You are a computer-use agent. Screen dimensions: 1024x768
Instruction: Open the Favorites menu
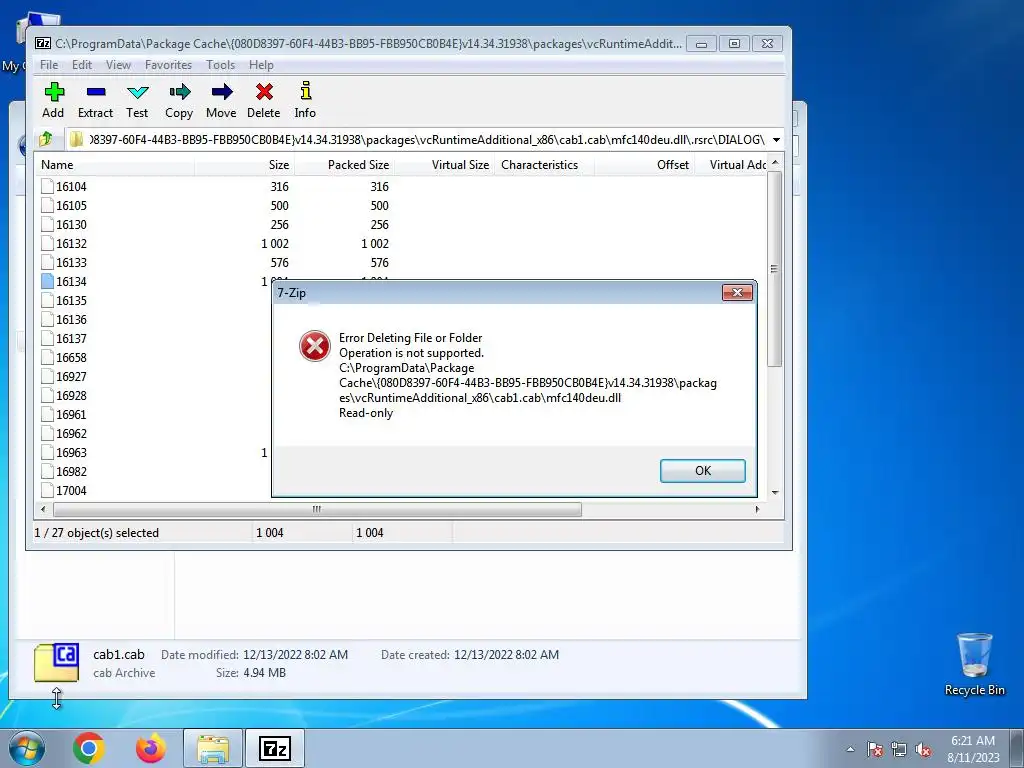click(x=168, y=65)
